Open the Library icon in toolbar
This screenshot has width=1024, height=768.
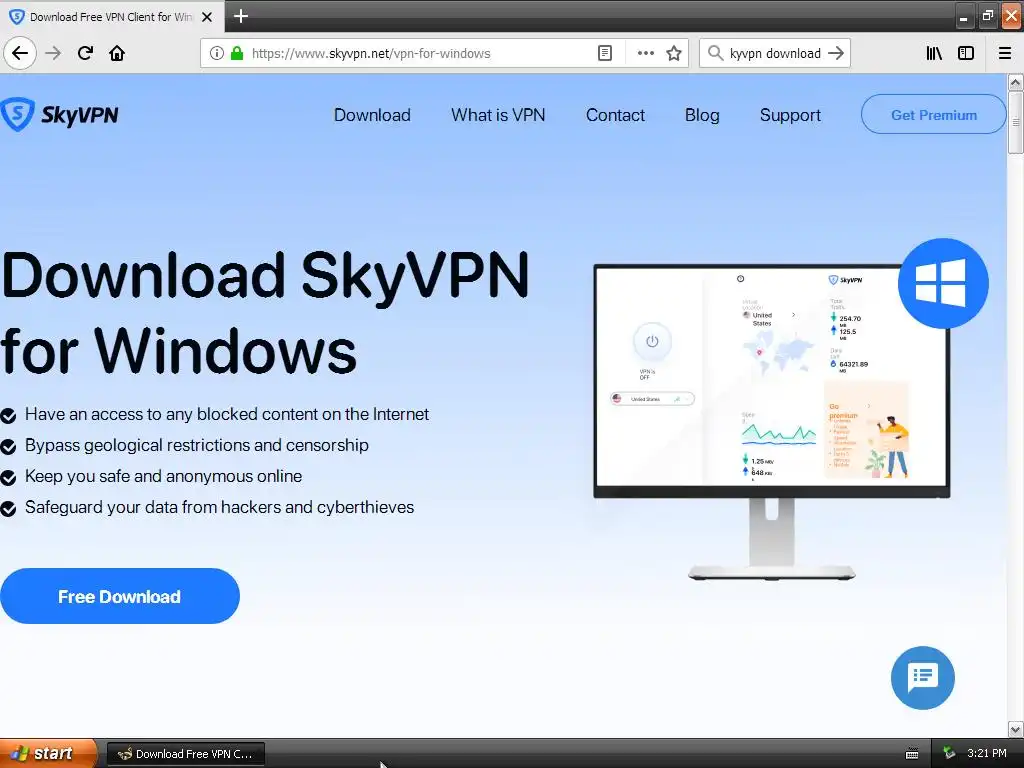point(934,53)
